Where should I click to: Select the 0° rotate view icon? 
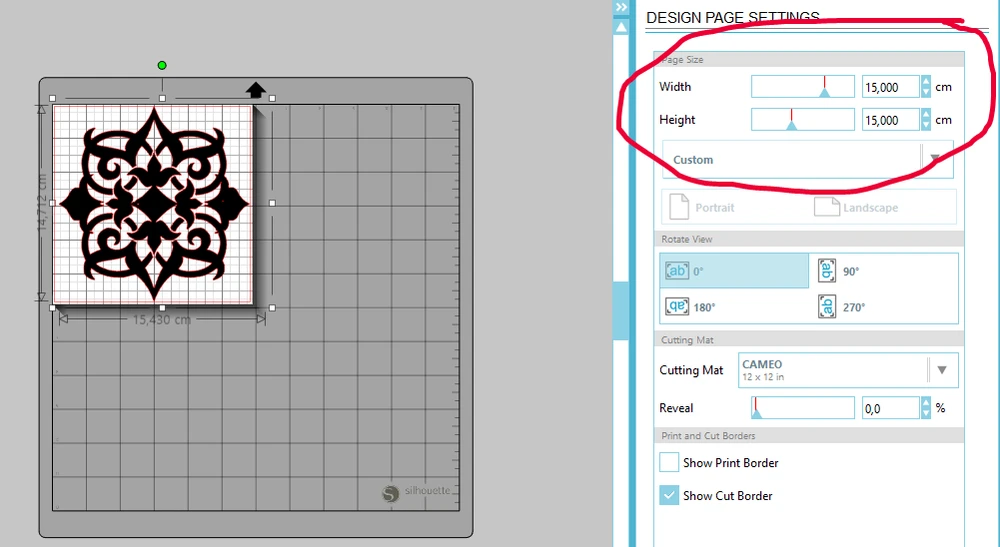(x=677, y=270)
